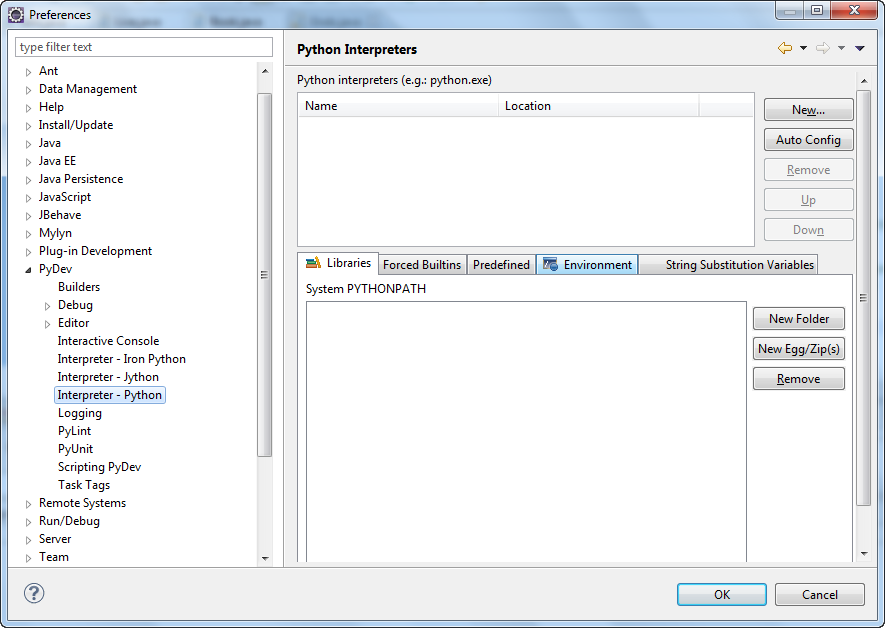Expand the Ant tree node
The height and width of the screenshot is (628, 885).
28,71
